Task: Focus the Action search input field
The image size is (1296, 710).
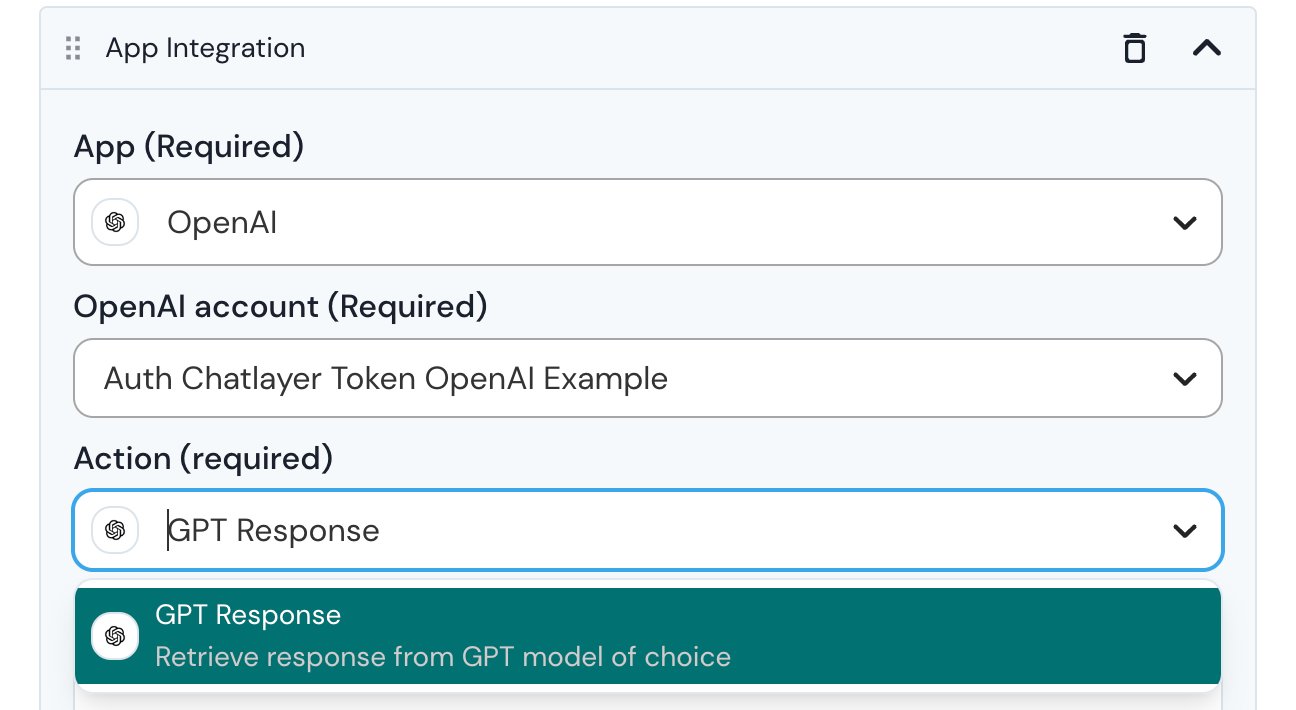Action: [x=600, y=530]
